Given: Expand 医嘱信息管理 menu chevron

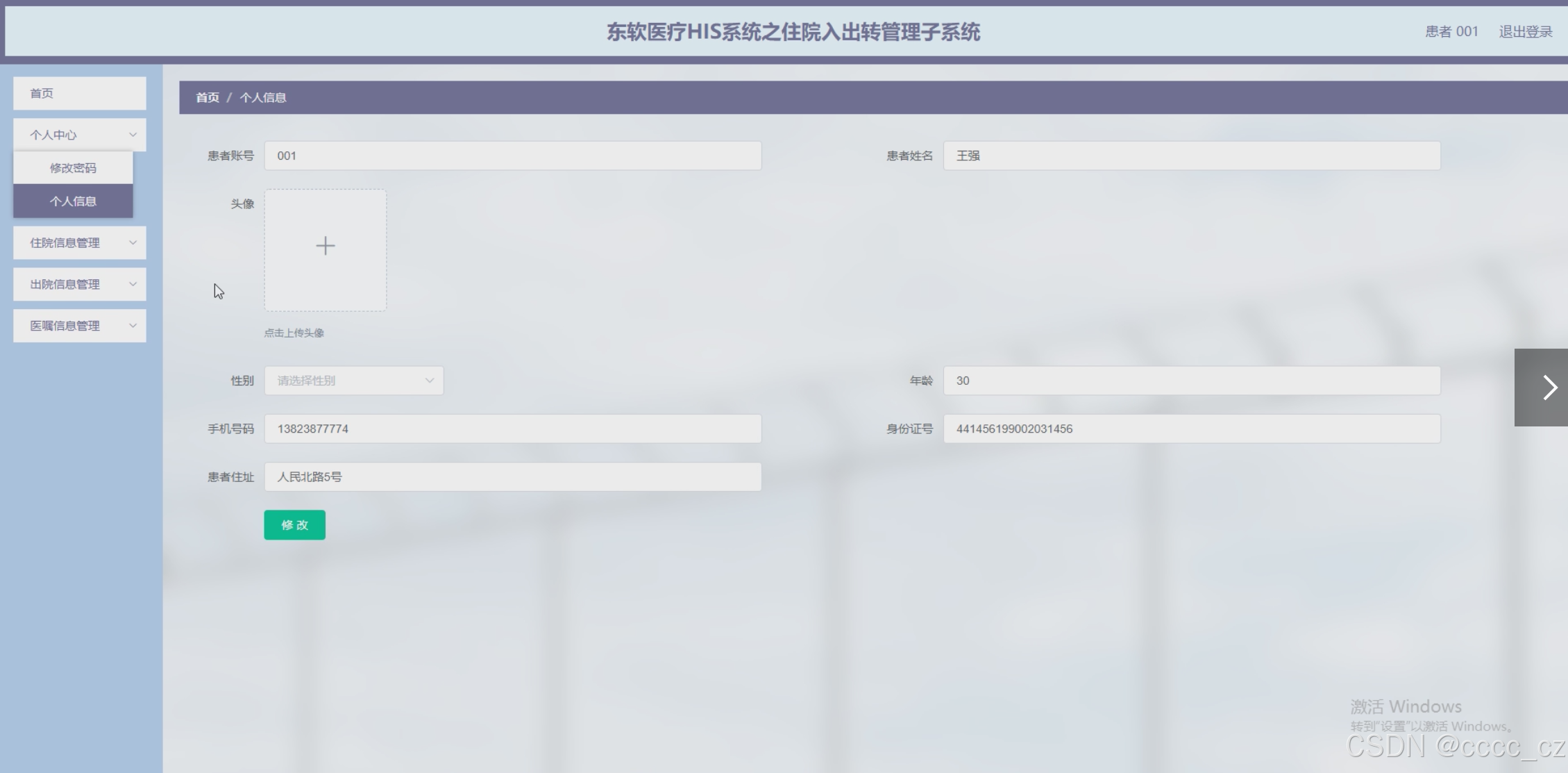Looking at the screenshot, I should pyautogui.click(x=133, y=326).
